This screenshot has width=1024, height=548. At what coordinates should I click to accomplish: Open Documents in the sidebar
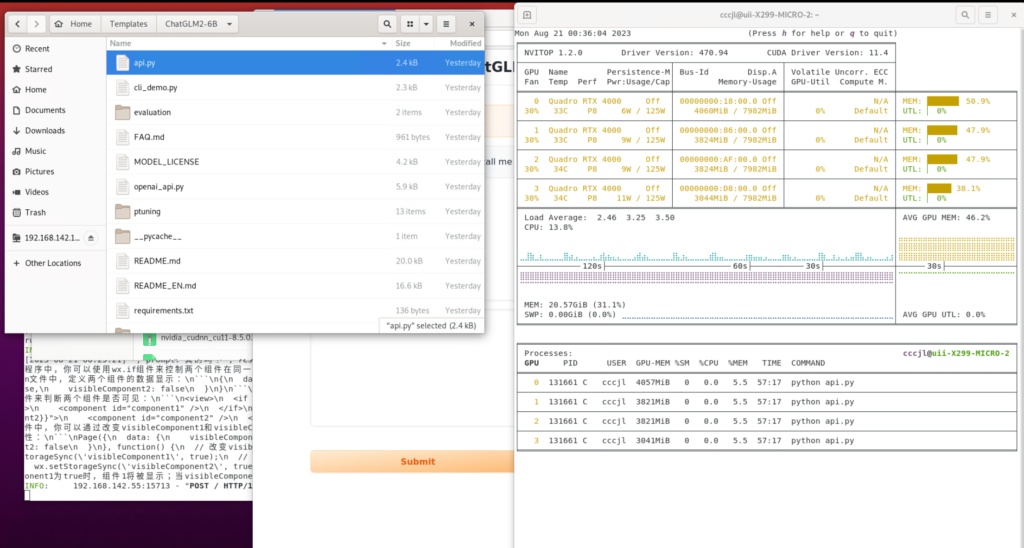coord(56,110)
